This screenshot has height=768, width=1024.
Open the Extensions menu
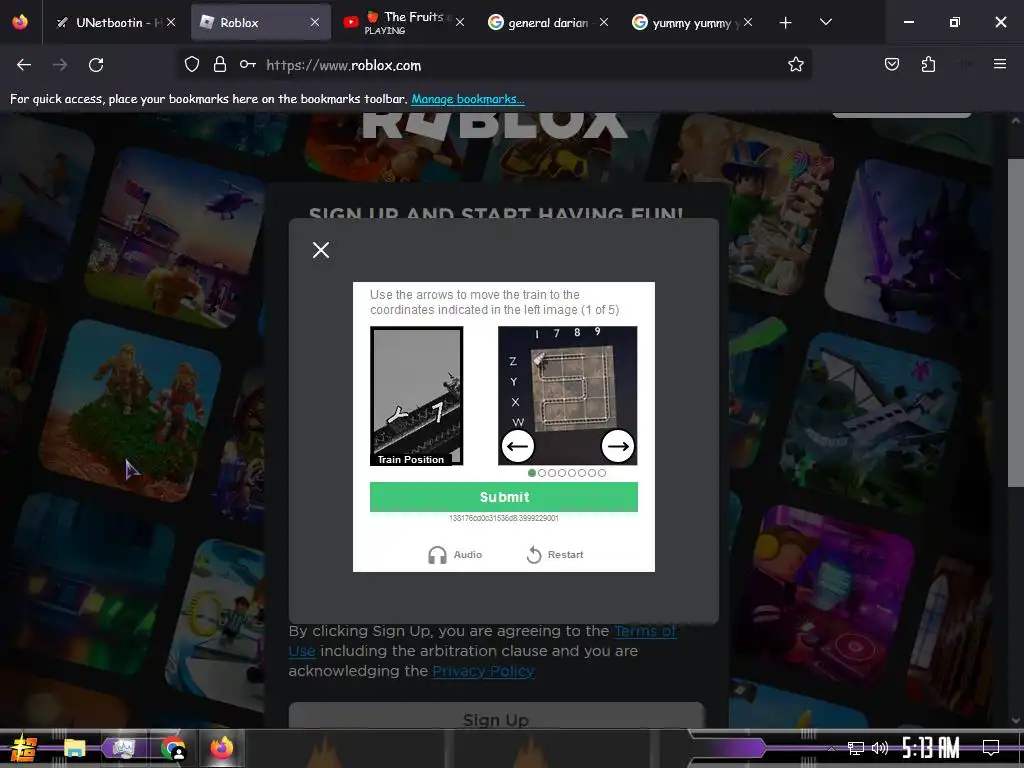coord(928,65)
